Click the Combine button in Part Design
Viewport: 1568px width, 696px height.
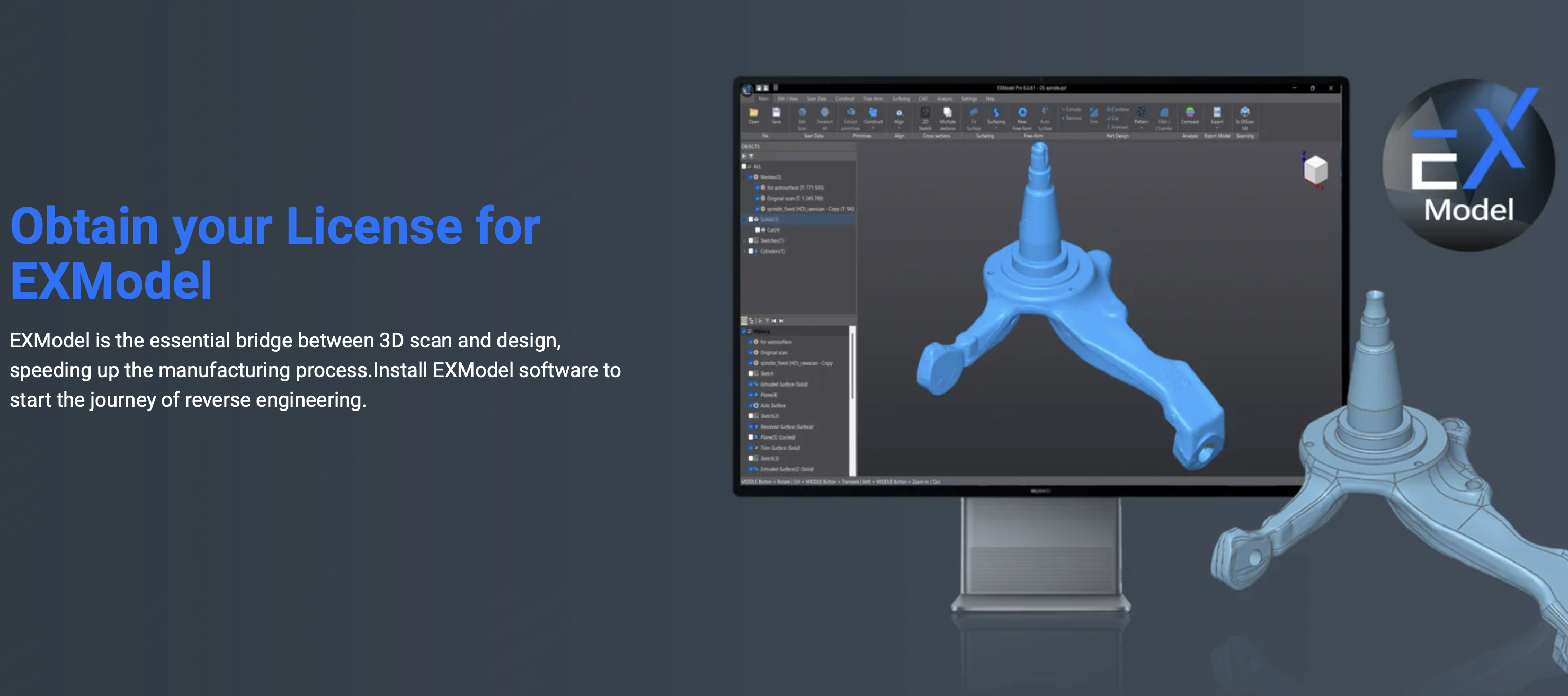pos(1118,110)
